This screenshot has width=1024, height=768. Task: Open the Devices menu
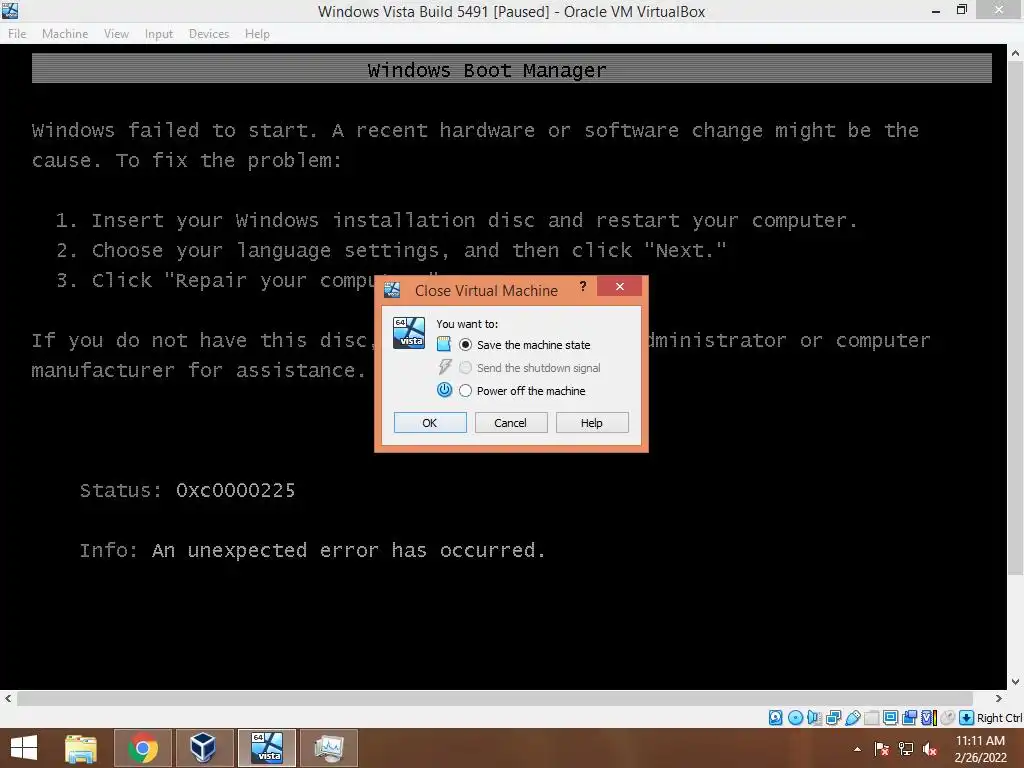pyautogui.click(x=209, y=33)
